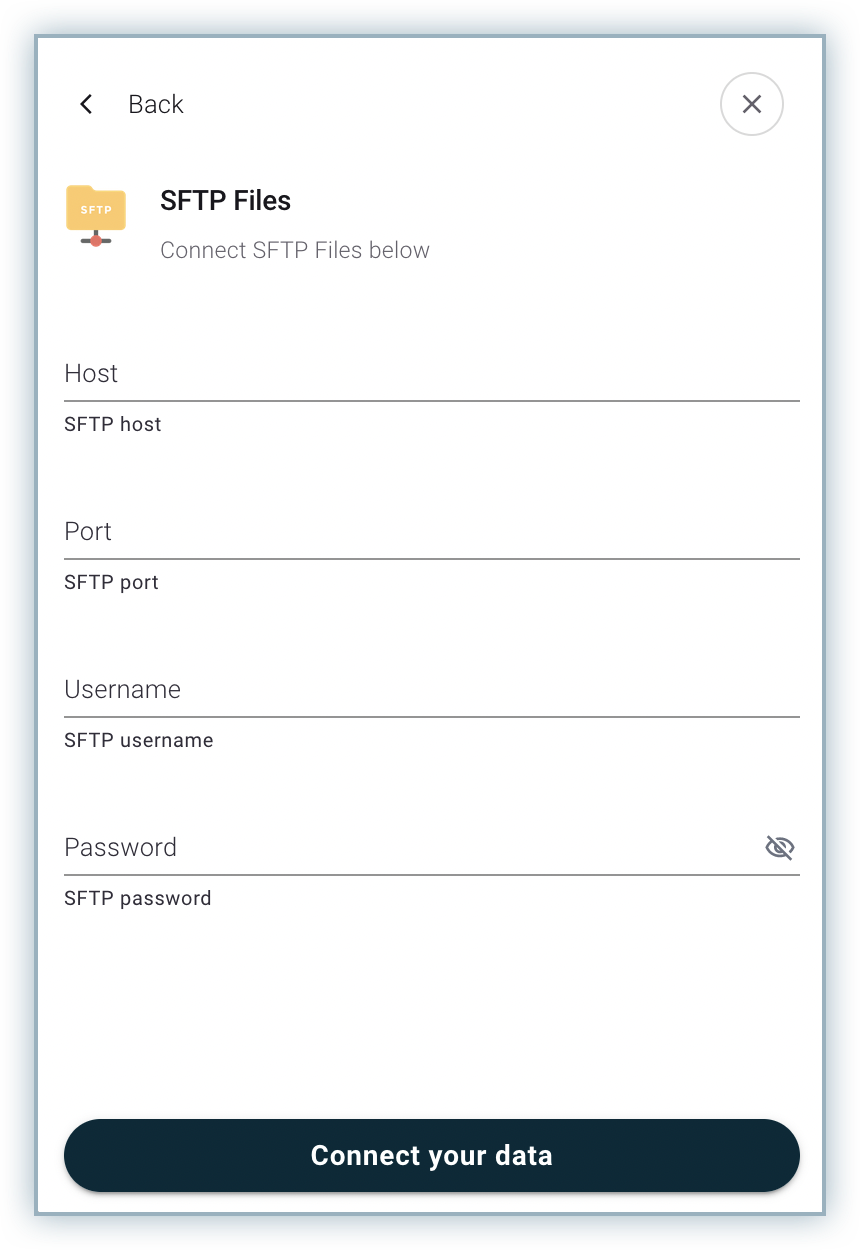Click the SFTP host helper text
Viewport: 860px width, 1250px height.
(113, 424)
